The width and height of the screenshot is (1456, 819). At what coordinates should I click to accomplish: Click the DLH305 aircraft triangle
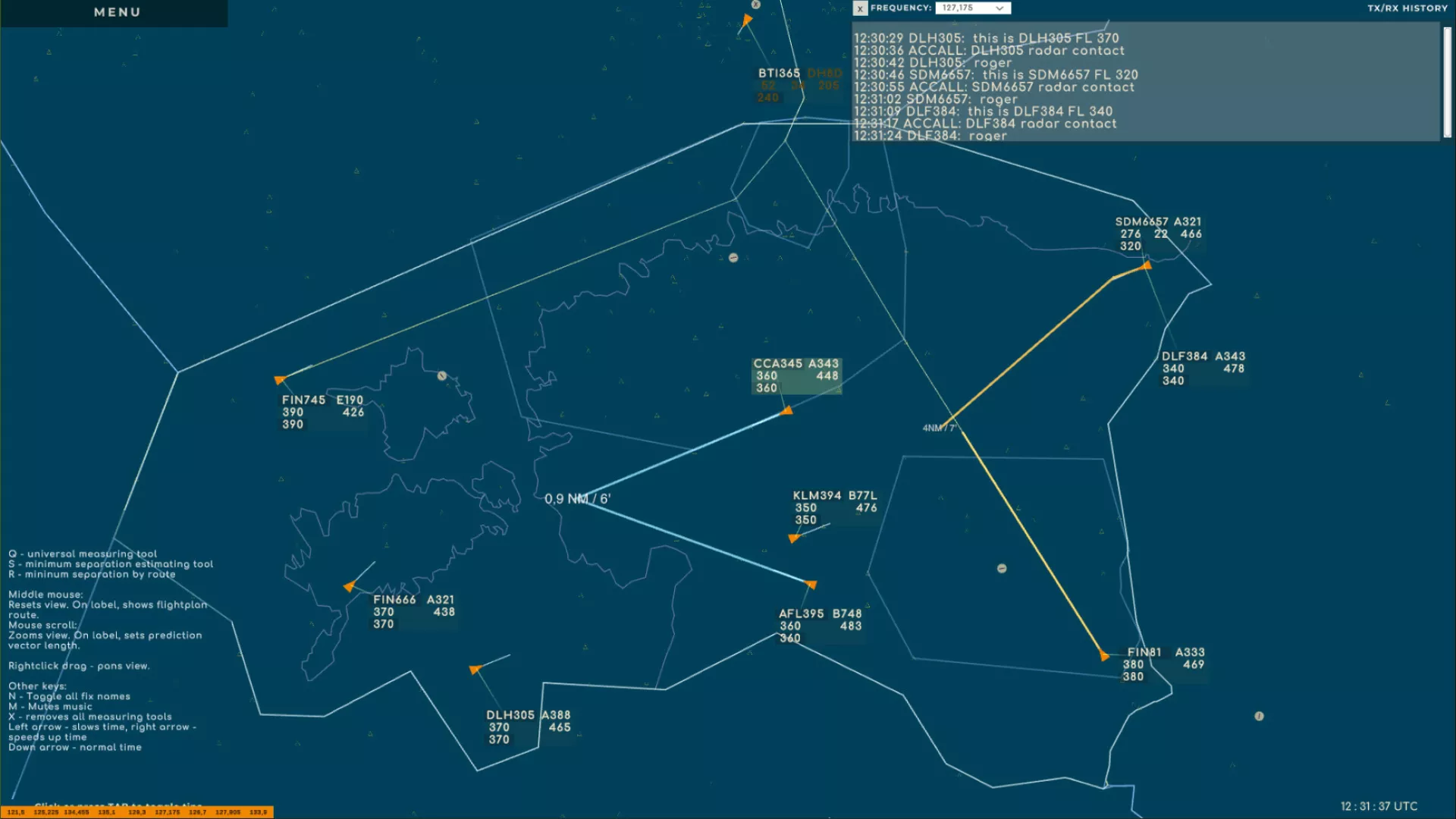click(475, 670)
